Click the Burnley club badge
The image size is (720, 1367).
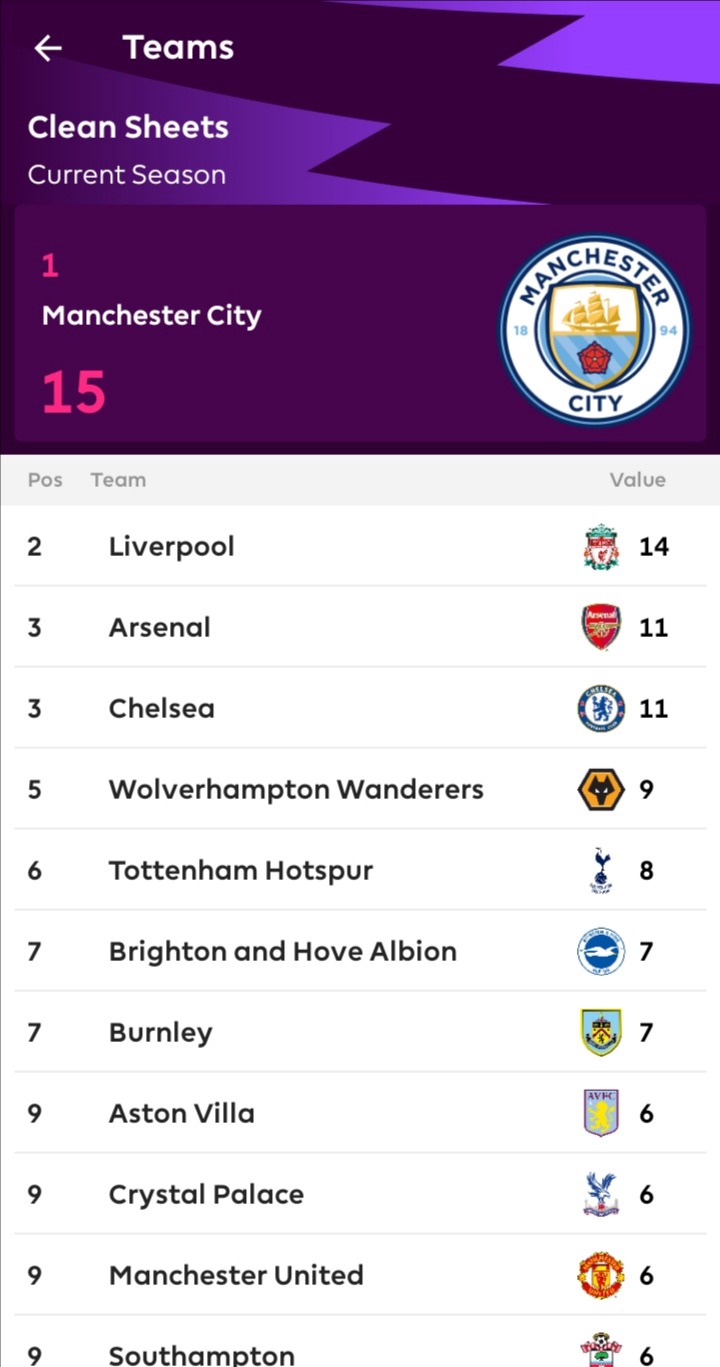(x=601, y=1033)
